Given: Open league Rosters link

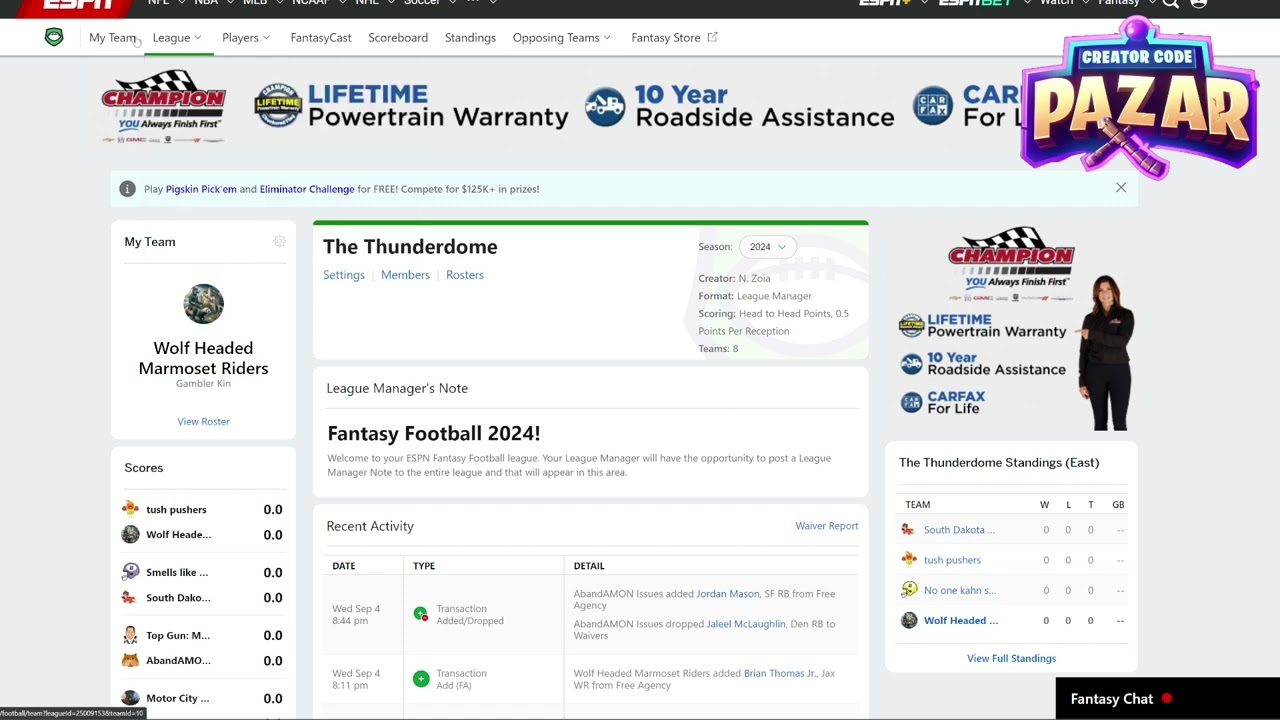Looking at the screenshot, I should click(x=465, y=275).
